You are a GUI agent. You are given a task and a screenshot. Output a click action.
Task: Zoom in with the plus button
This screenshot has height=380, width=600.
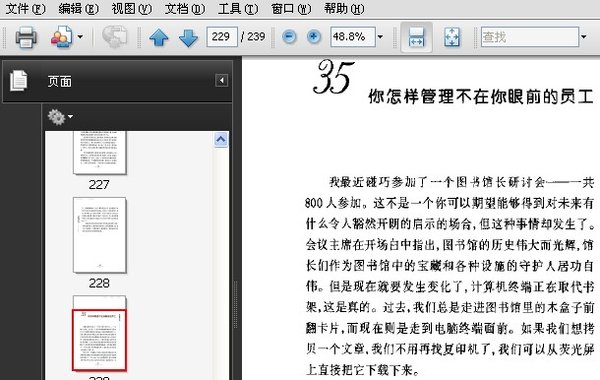pos(314,37)
